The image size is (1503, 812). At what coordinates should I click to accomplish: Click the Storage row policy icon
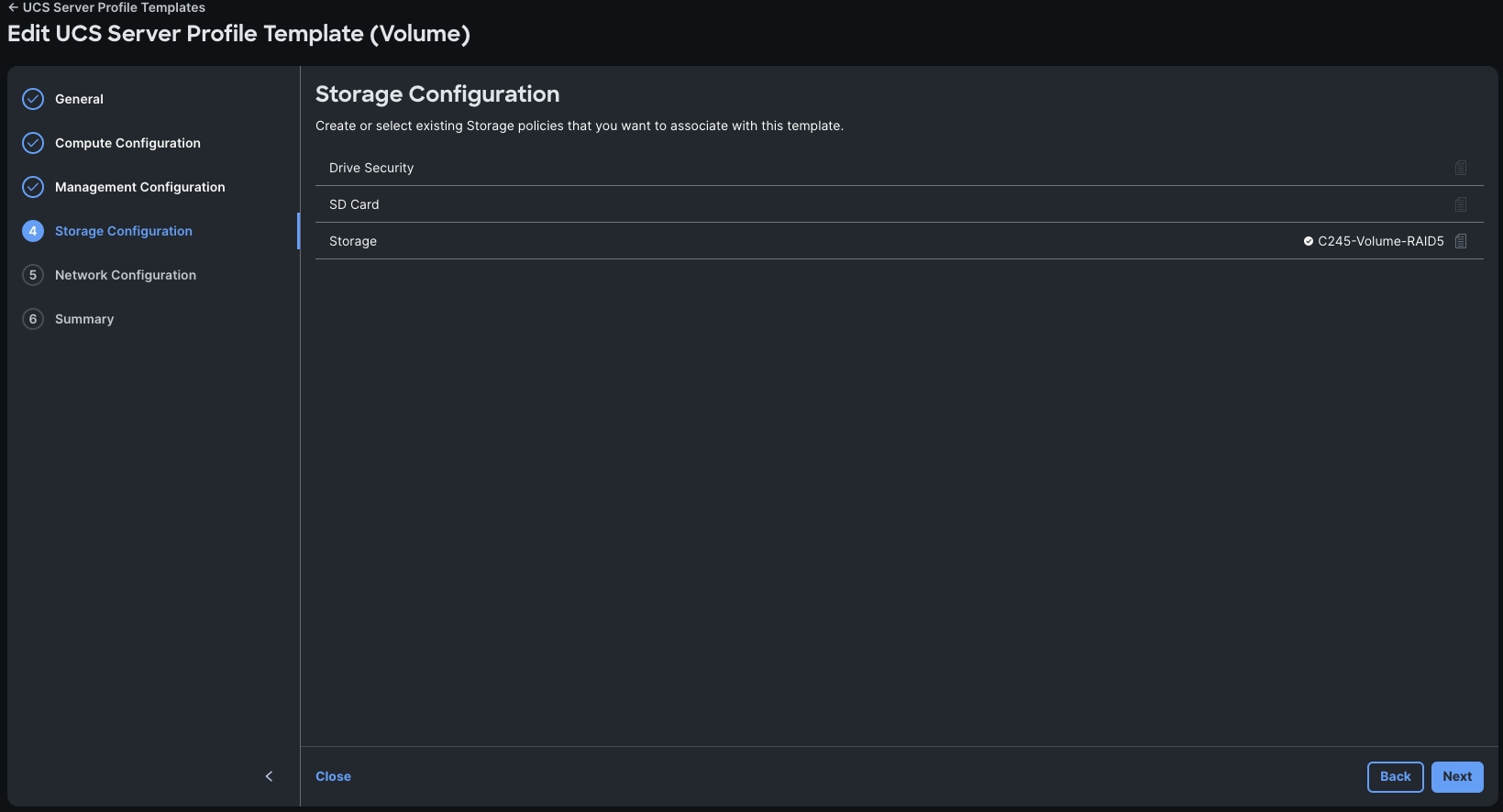(1461, 241)
